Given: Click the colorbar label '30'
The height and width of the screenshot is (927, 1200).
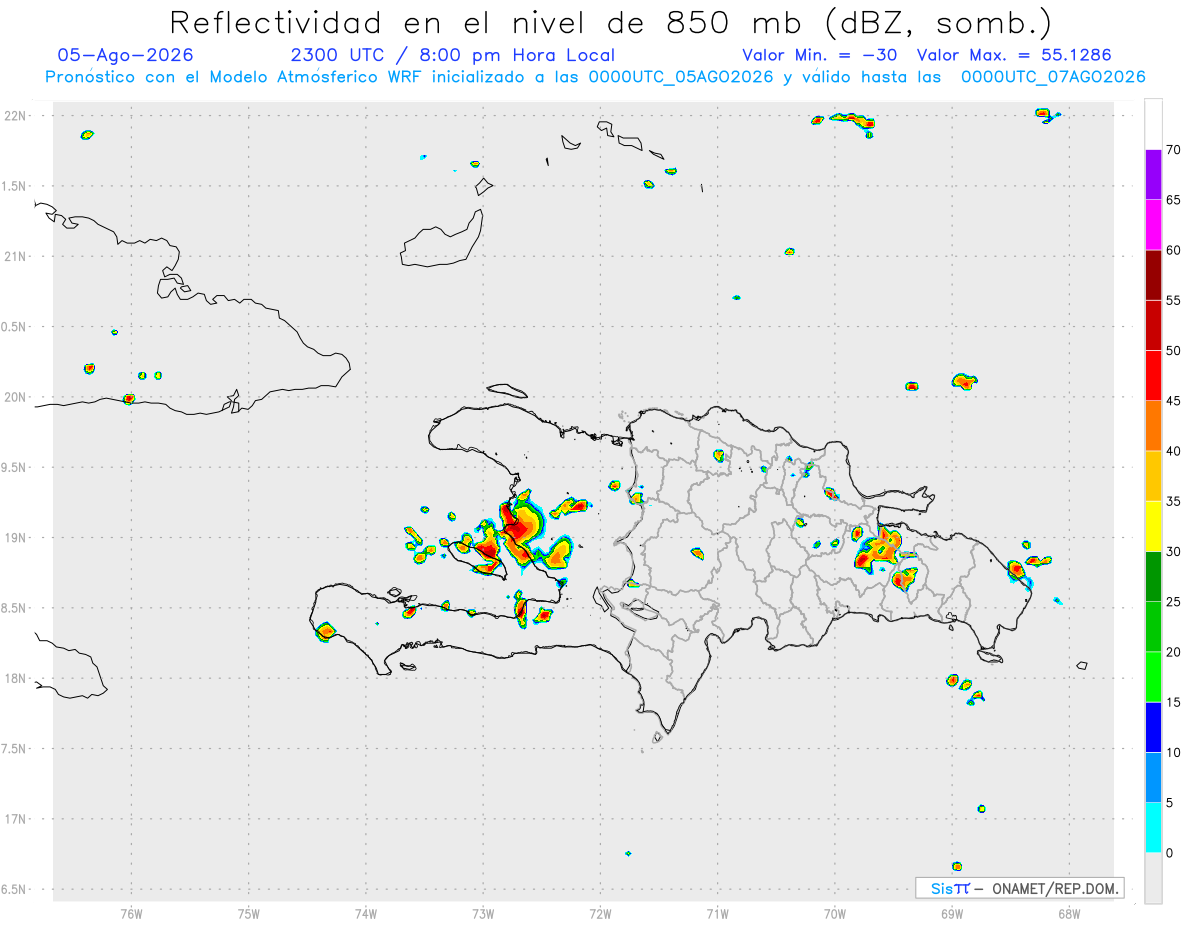Looking at the screenshot, I should 1173,552.
